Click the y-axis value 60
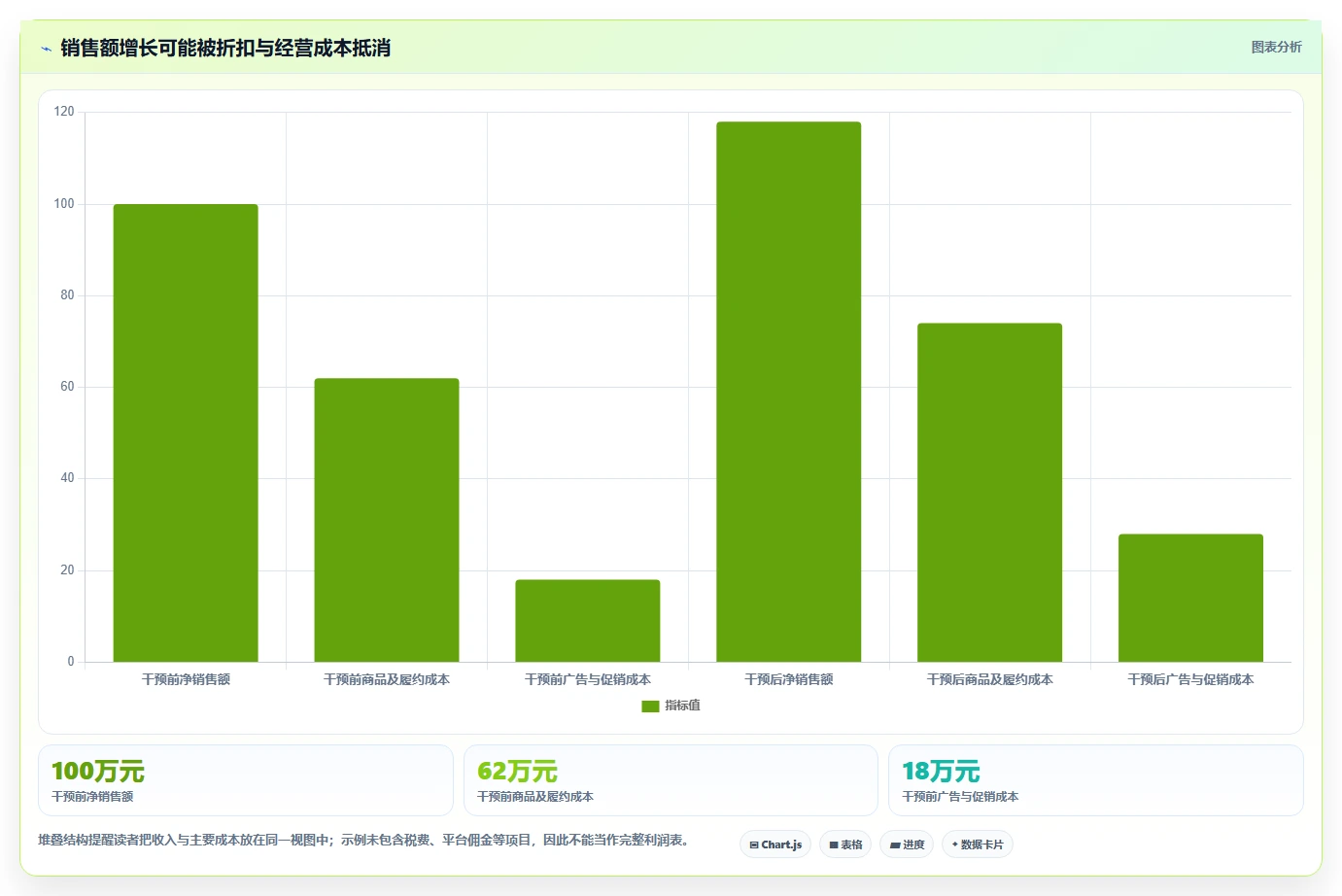Viewport: 1342px width, 896px height. [67, 387]
